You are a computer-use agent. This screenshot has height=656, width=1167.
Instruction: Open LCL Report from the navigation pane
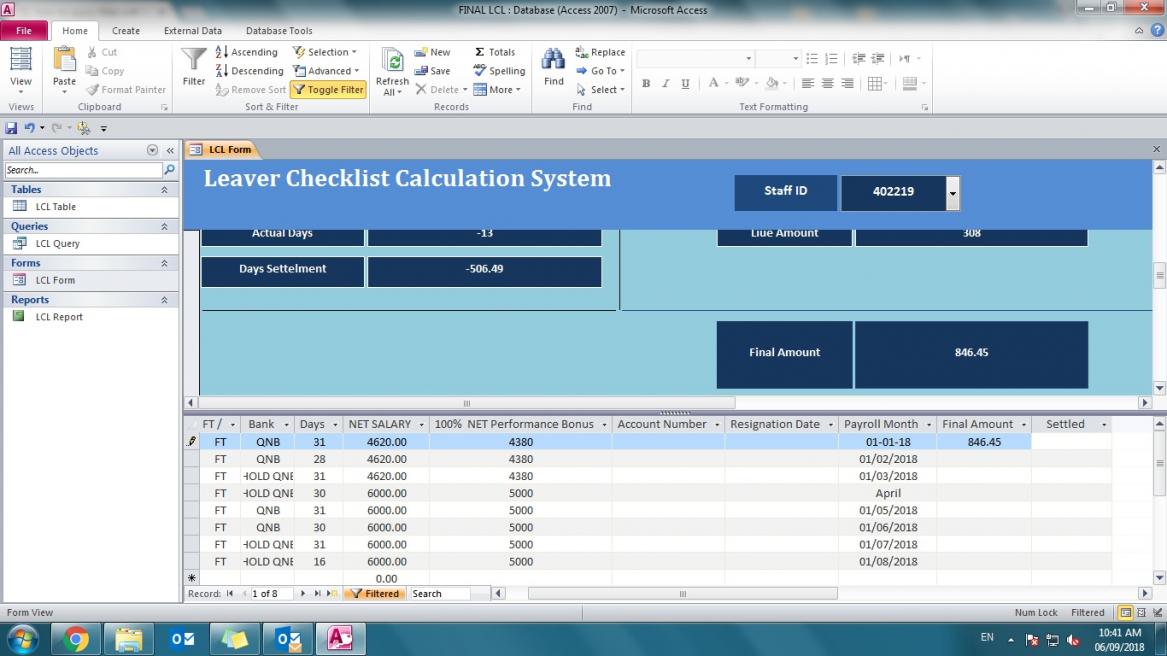click(x=59, y=317)
